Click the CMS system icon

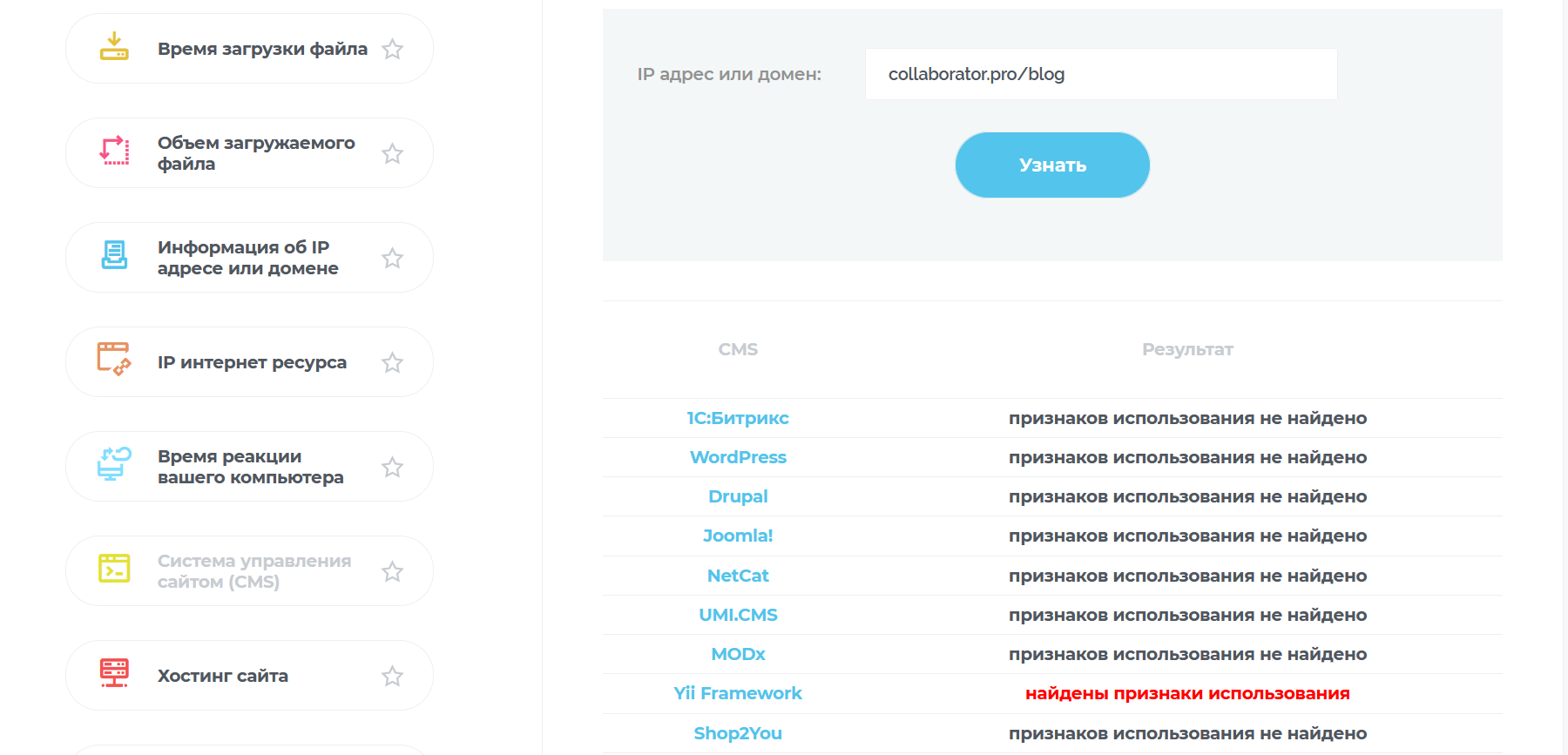(114, 569)
